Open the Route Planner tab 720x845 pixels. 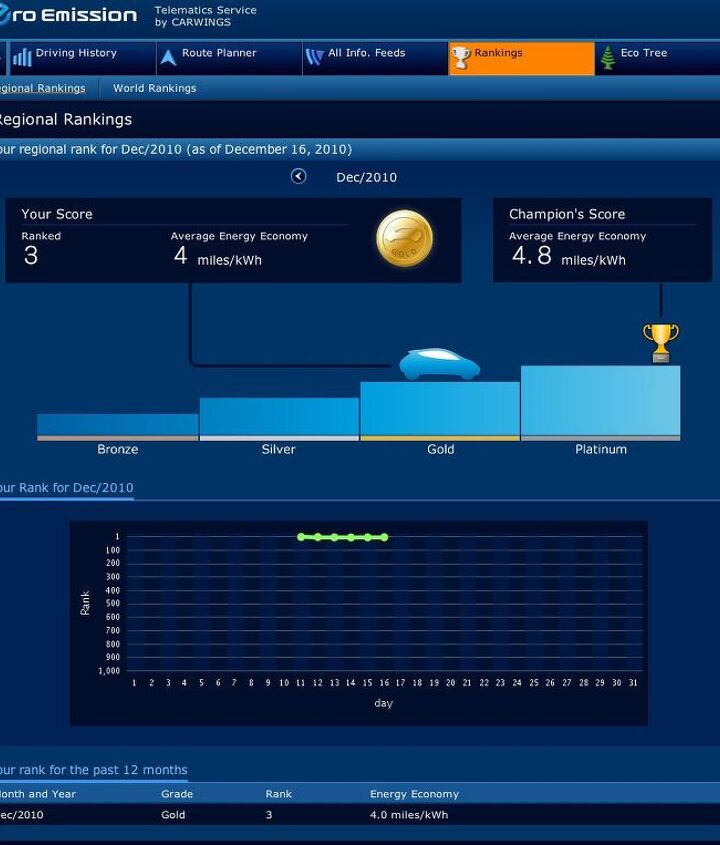click(219, 54)
